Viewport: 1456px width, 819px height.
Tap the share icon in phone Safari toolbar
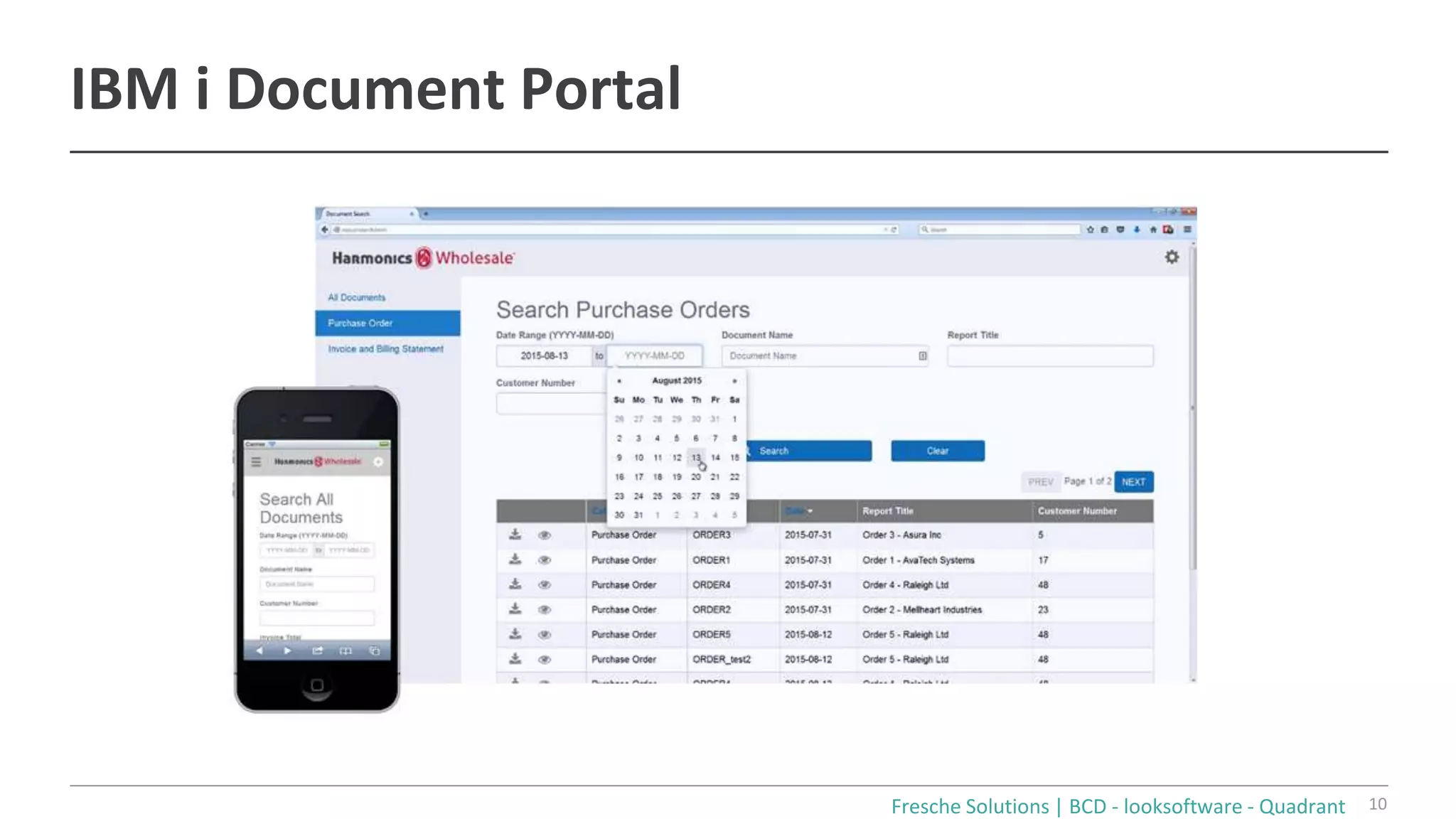point(317,651)
